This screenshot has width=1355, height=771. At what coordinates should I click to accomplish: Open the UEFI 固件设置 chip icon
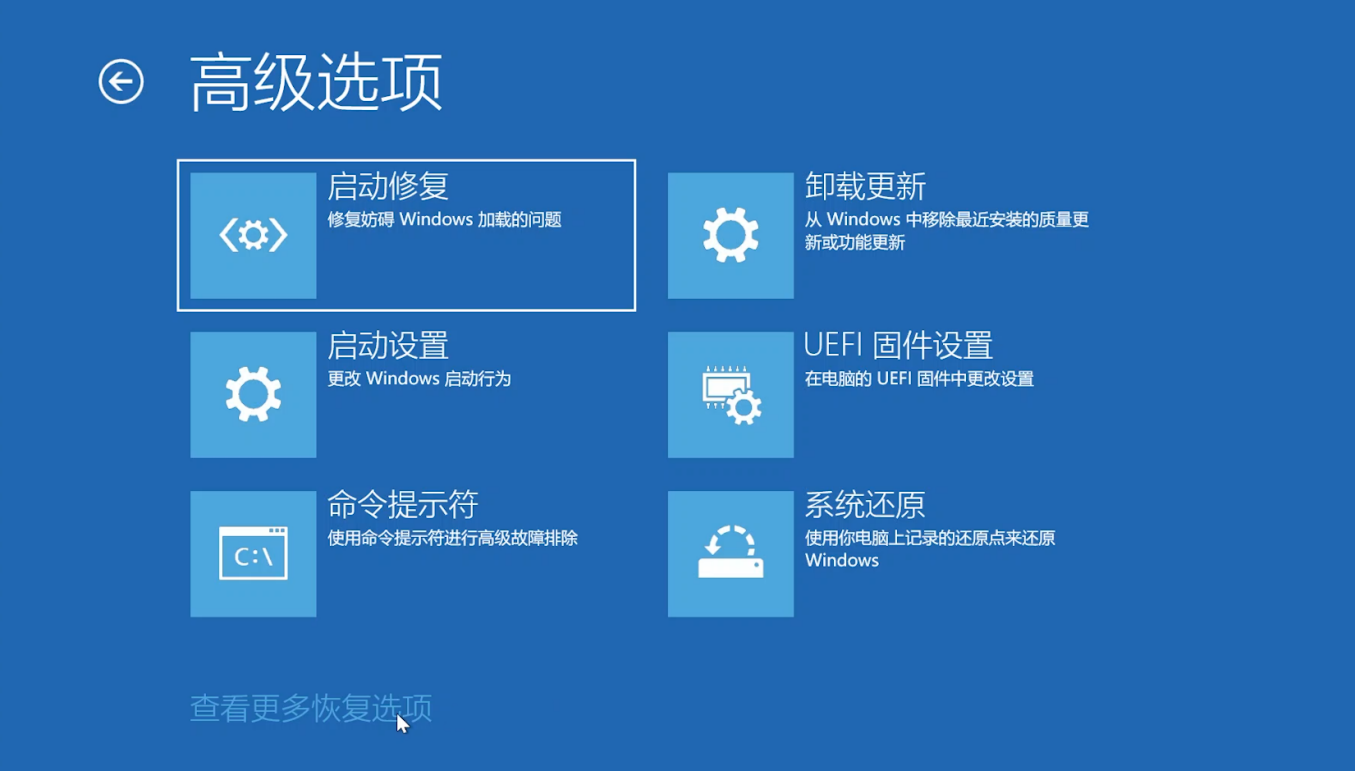pos(731,394)
